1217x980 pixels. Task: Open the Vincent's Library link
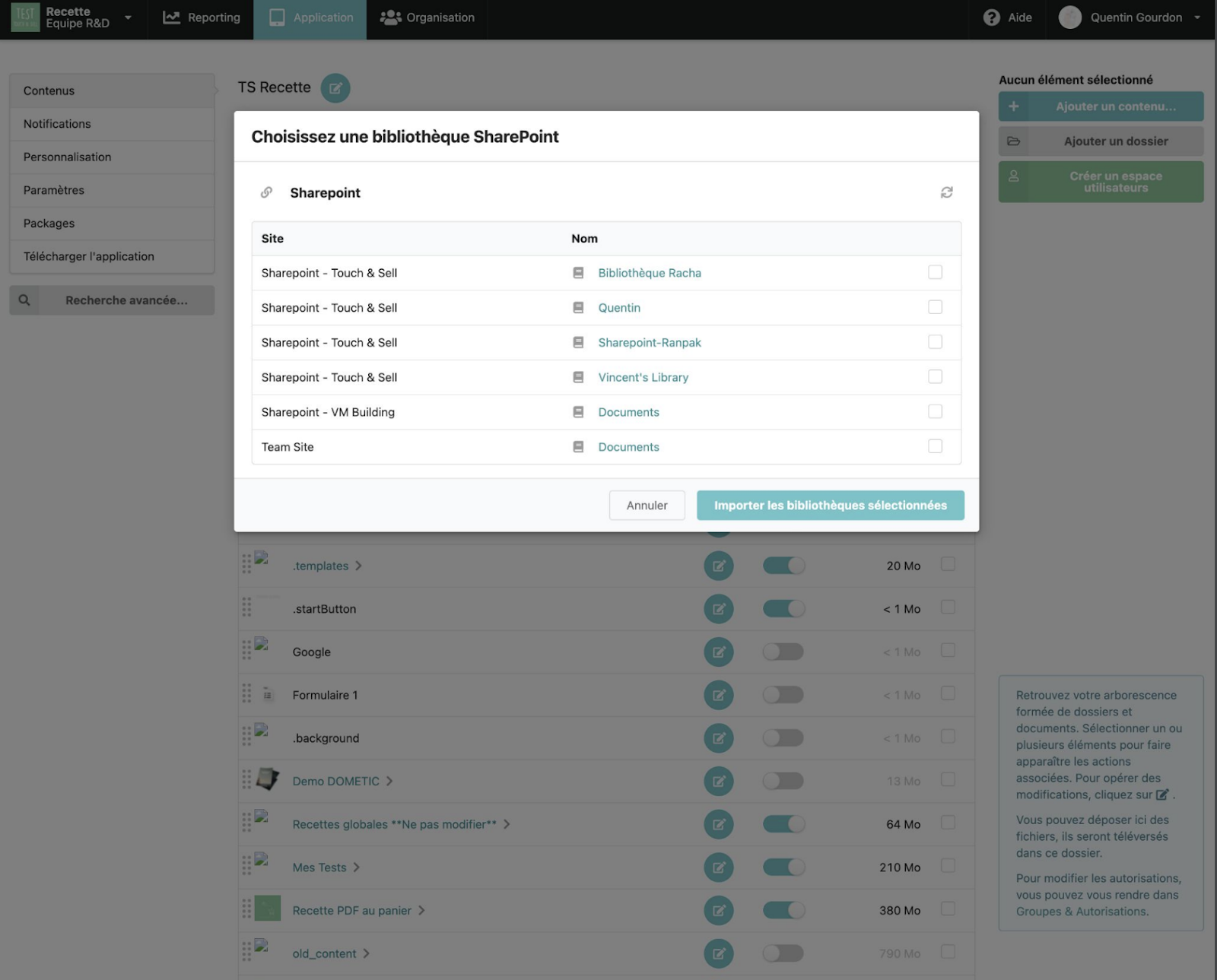click(x=643, y=377)
